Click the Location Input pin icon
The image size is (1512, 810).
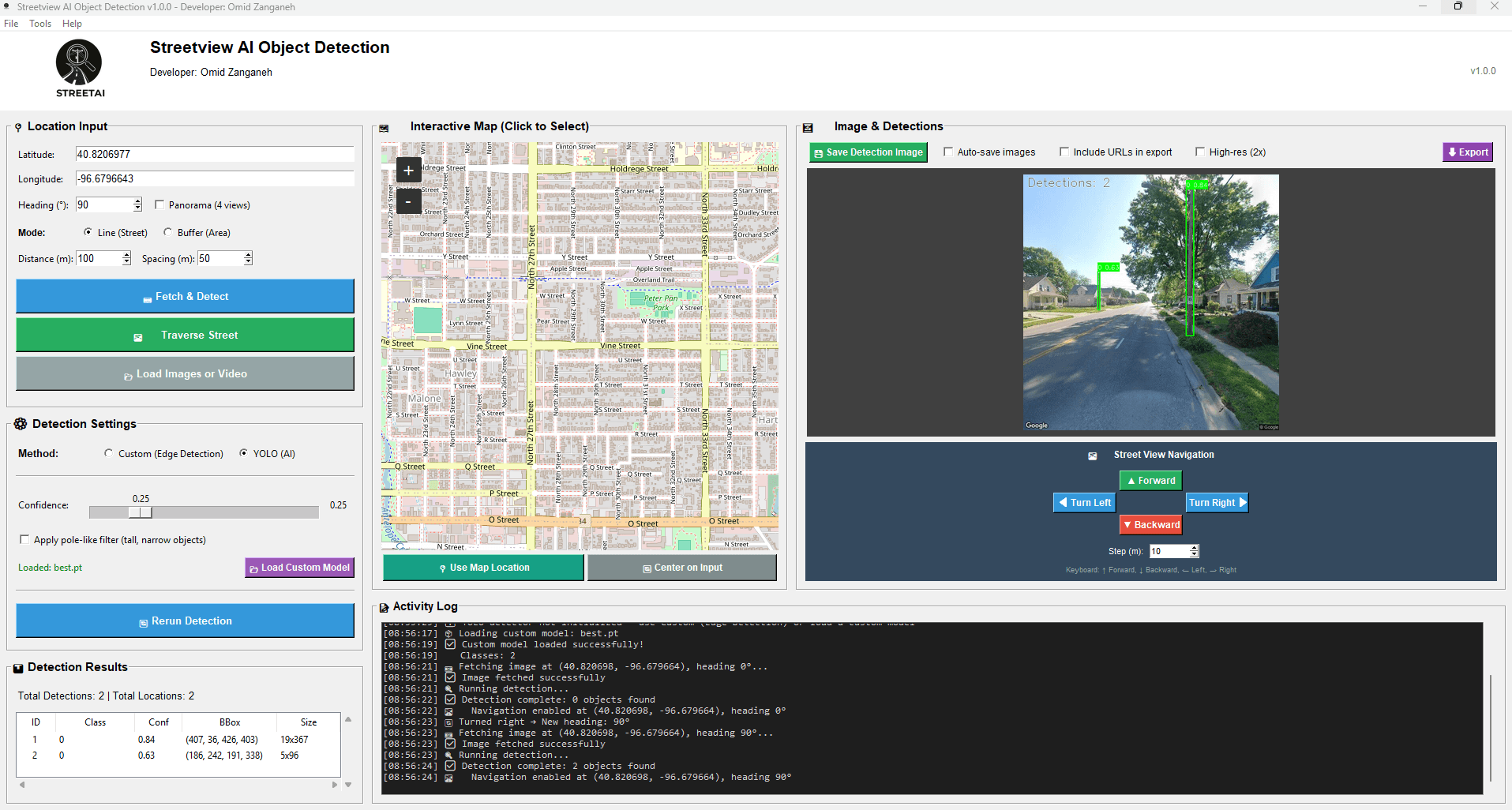(x=18, y=126)
